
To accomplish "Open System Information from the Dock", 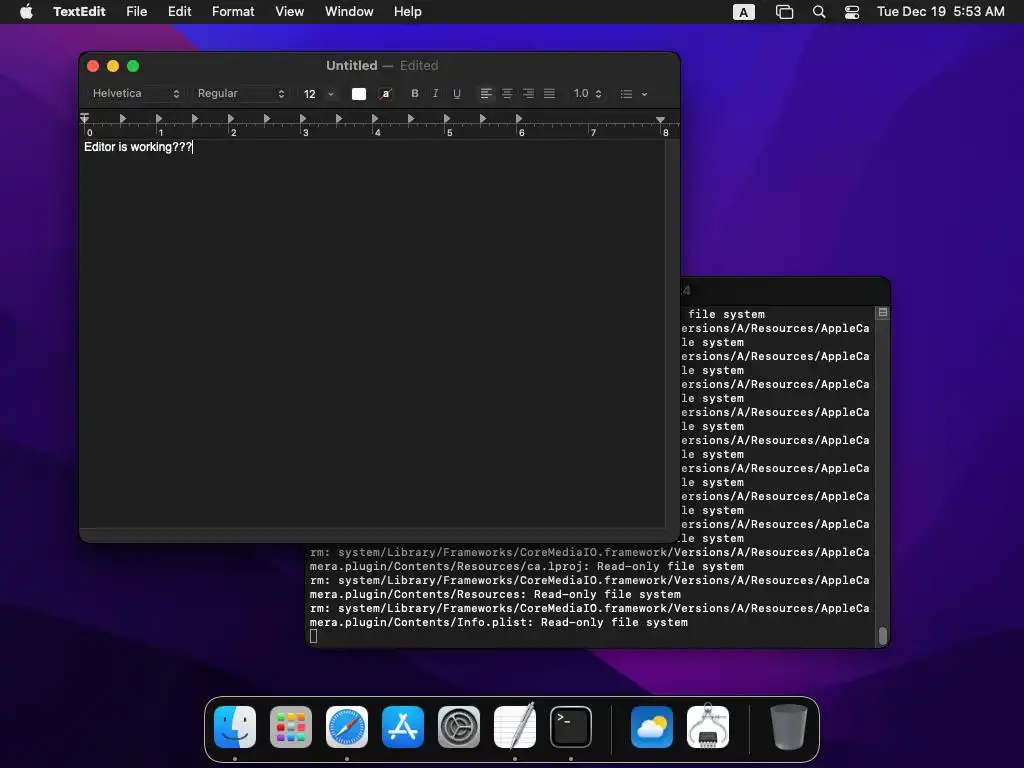I will click(x=708, y=726).
